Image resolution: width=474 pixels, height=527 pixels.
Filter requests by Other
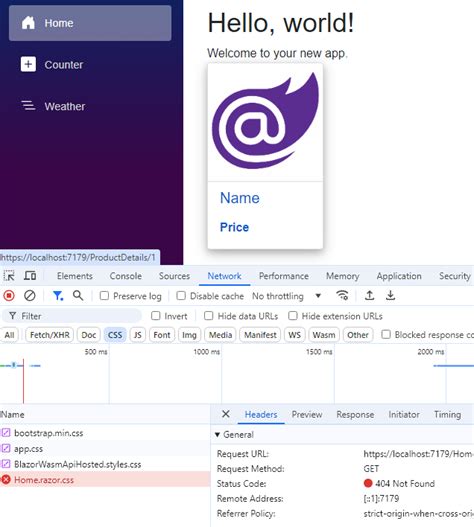click(x=358, y=335)
